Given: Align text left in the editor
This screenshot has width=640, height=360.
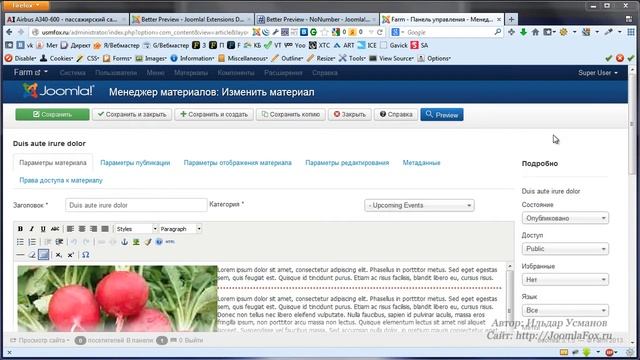Looking at the screenshot, I should tap(70, 229).
